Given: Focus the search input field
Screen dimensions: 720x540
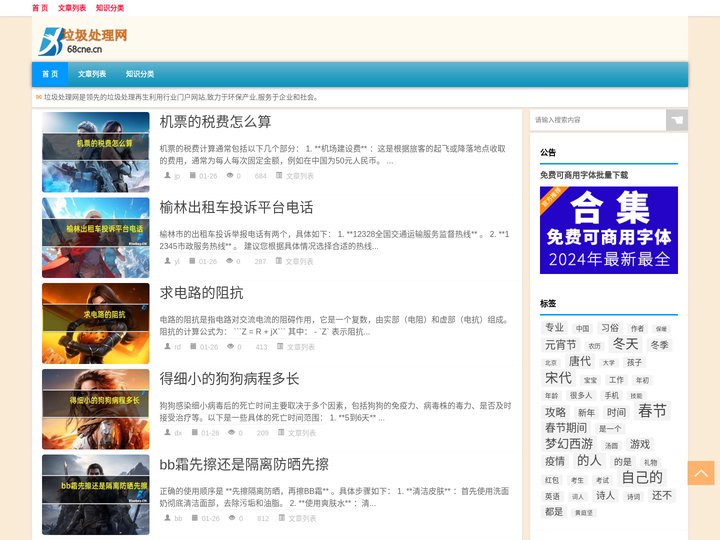Looking at the screenshot, I should pos(598,120).
